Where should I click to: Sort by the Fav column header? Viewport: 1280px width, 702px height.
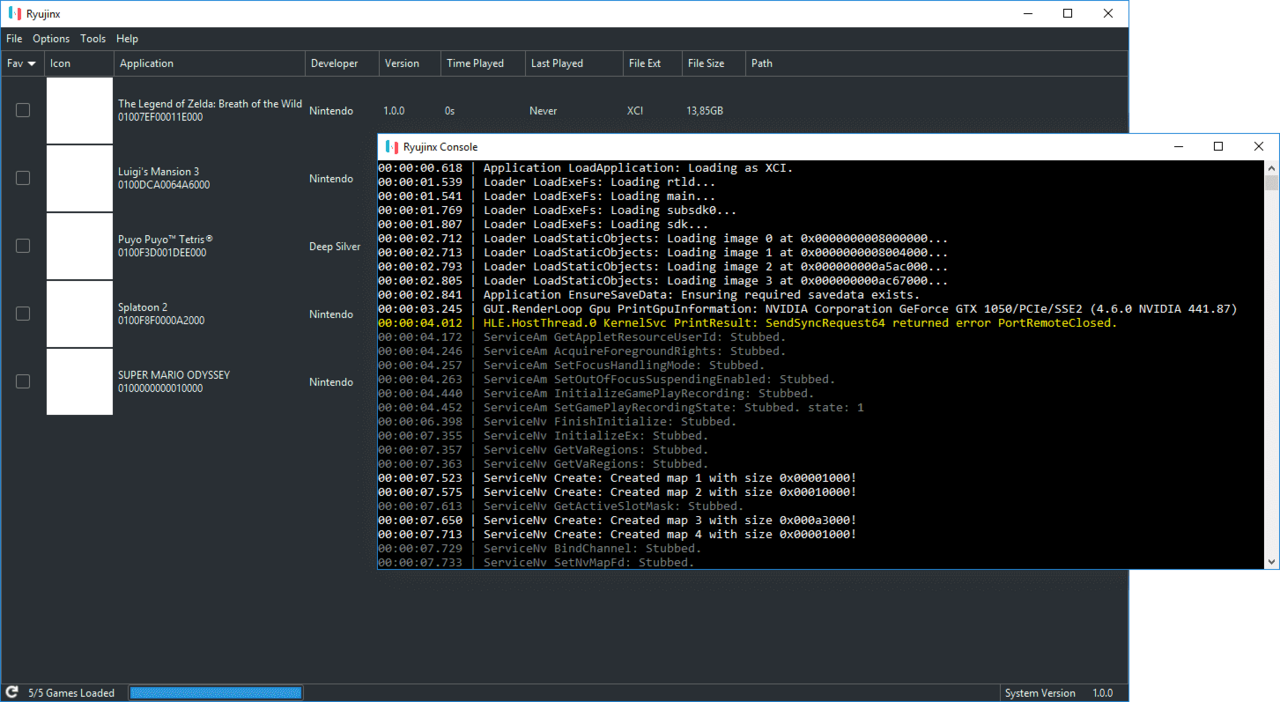click(22, 63)
